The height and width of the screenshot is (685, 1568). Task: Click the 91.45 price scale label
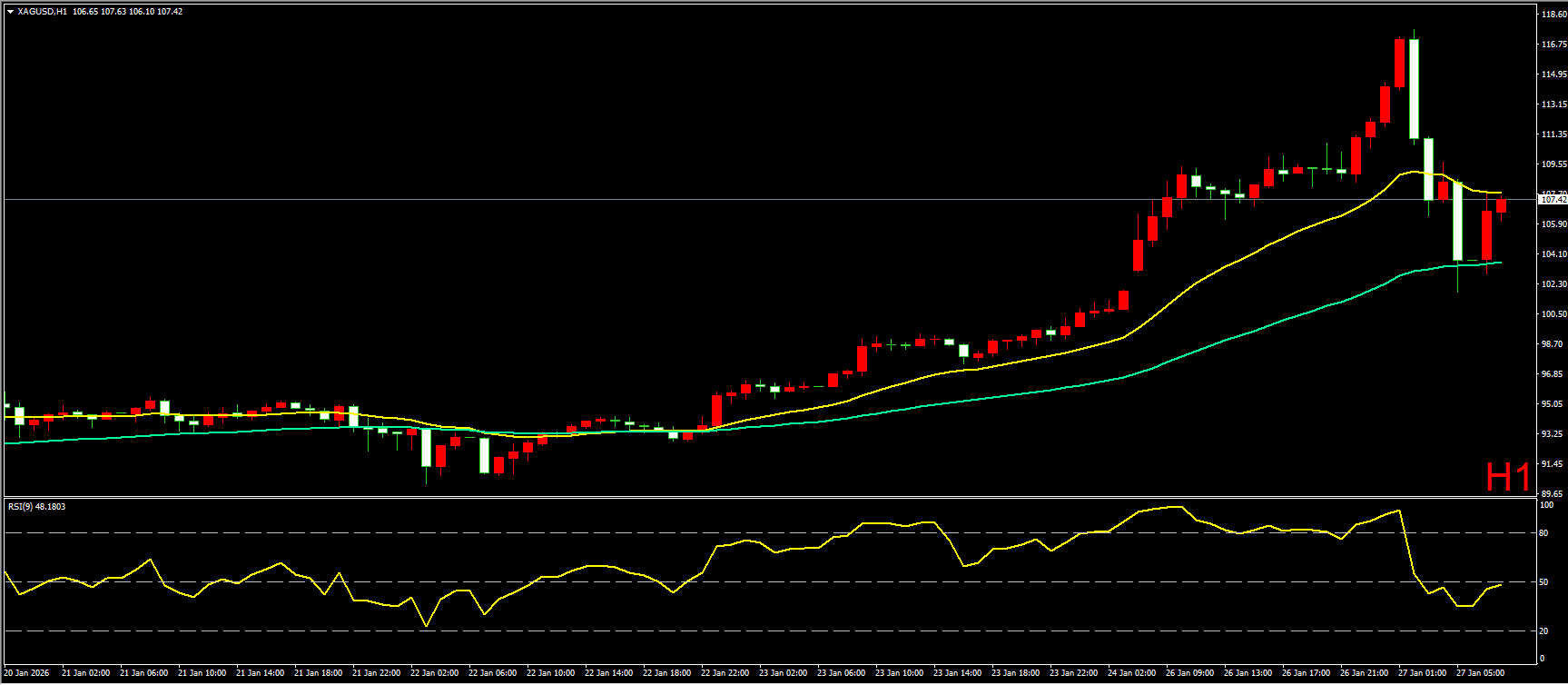click(x=1553, y=464)
